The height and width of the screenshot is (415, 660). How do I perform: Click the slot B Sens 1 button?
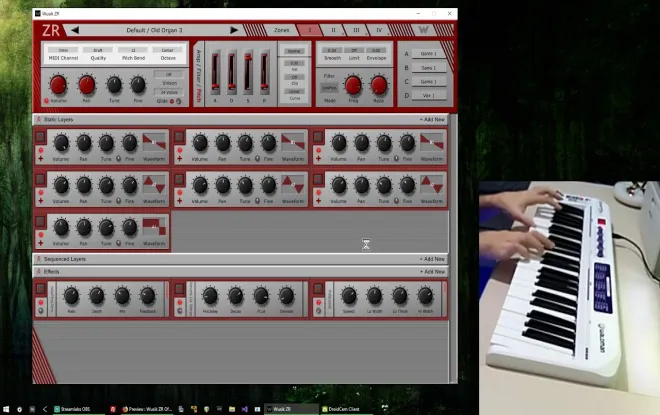[428, 67]
